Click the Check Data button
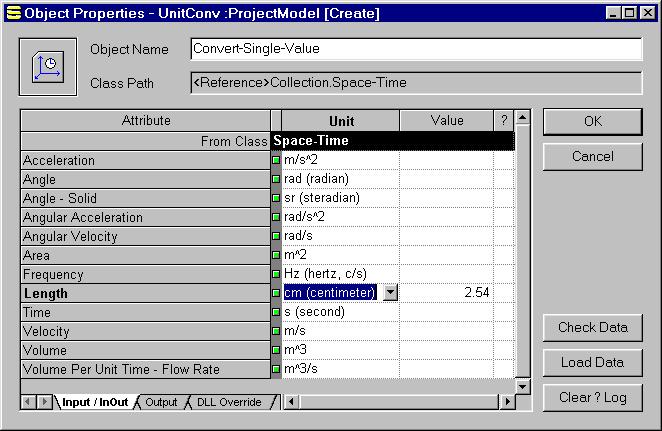The width and height of the screenshot is (662, 431). (592, 327)
